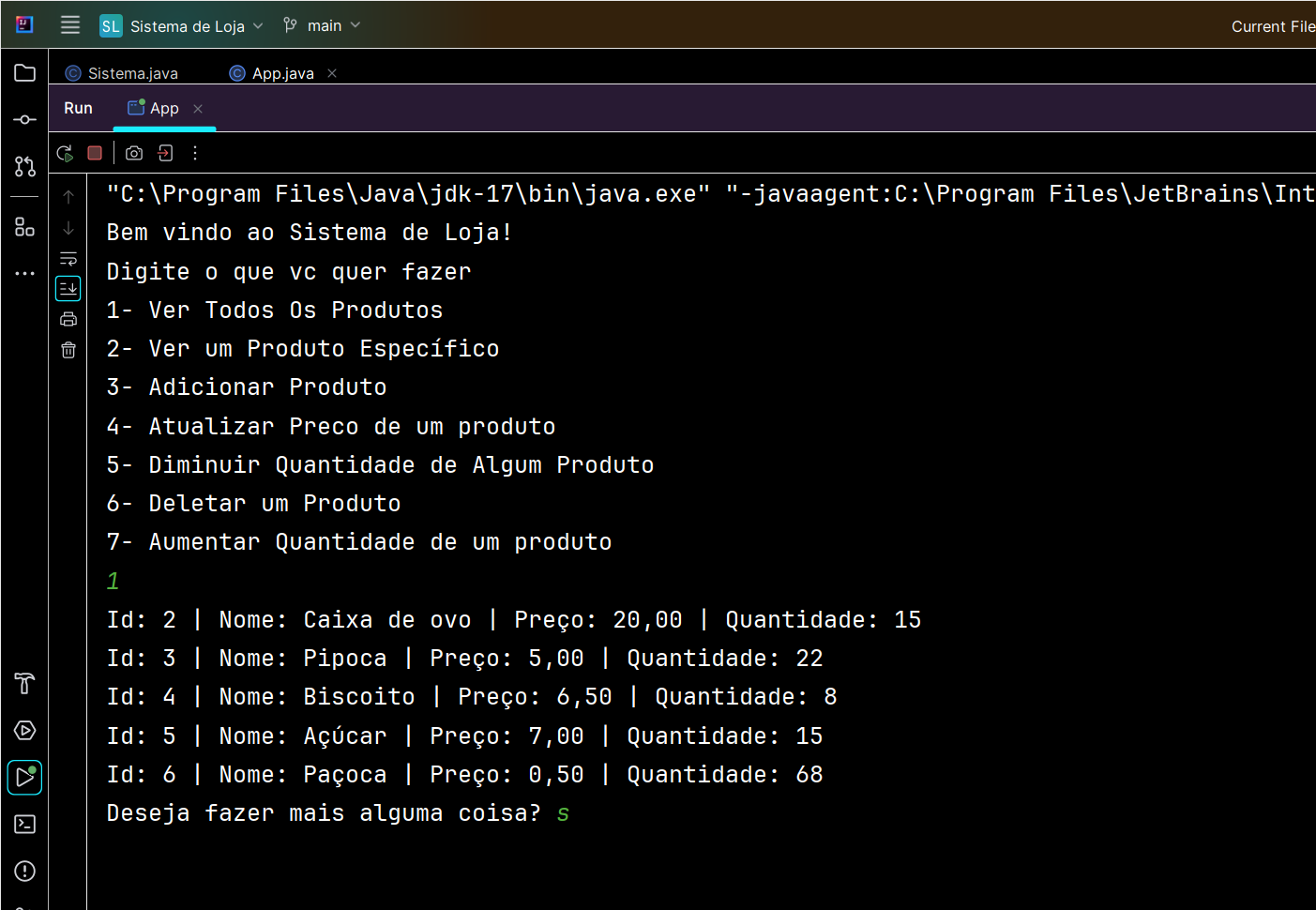Switch to the Sistema.java editor tab
Image resolution: width=1316 pixels, height=910 pixels.
122,73
